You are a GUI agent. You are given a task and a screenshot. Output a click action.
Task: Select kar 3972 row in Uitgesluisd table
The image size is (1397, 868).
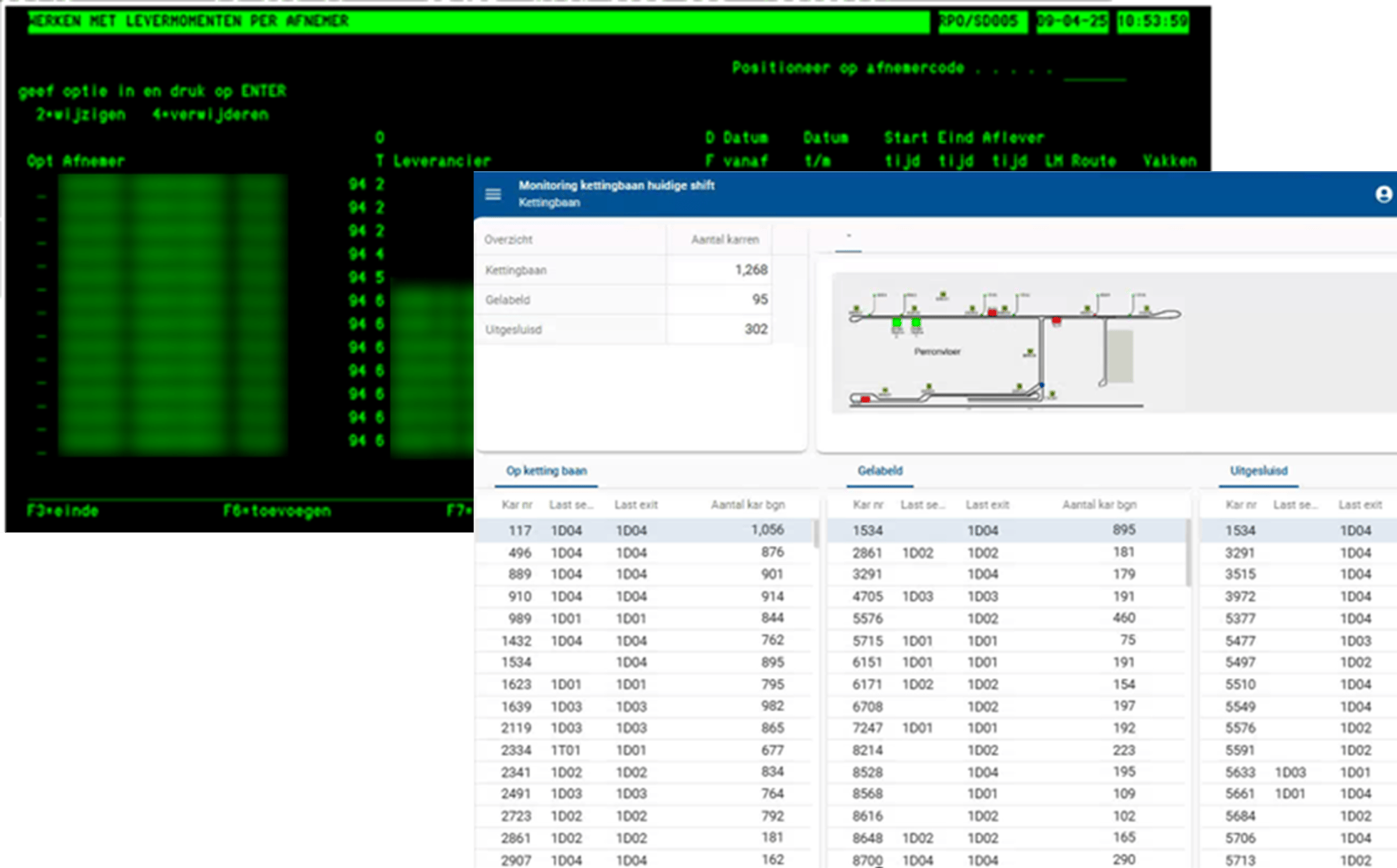pyautogui.click(x=1299, y=596)
